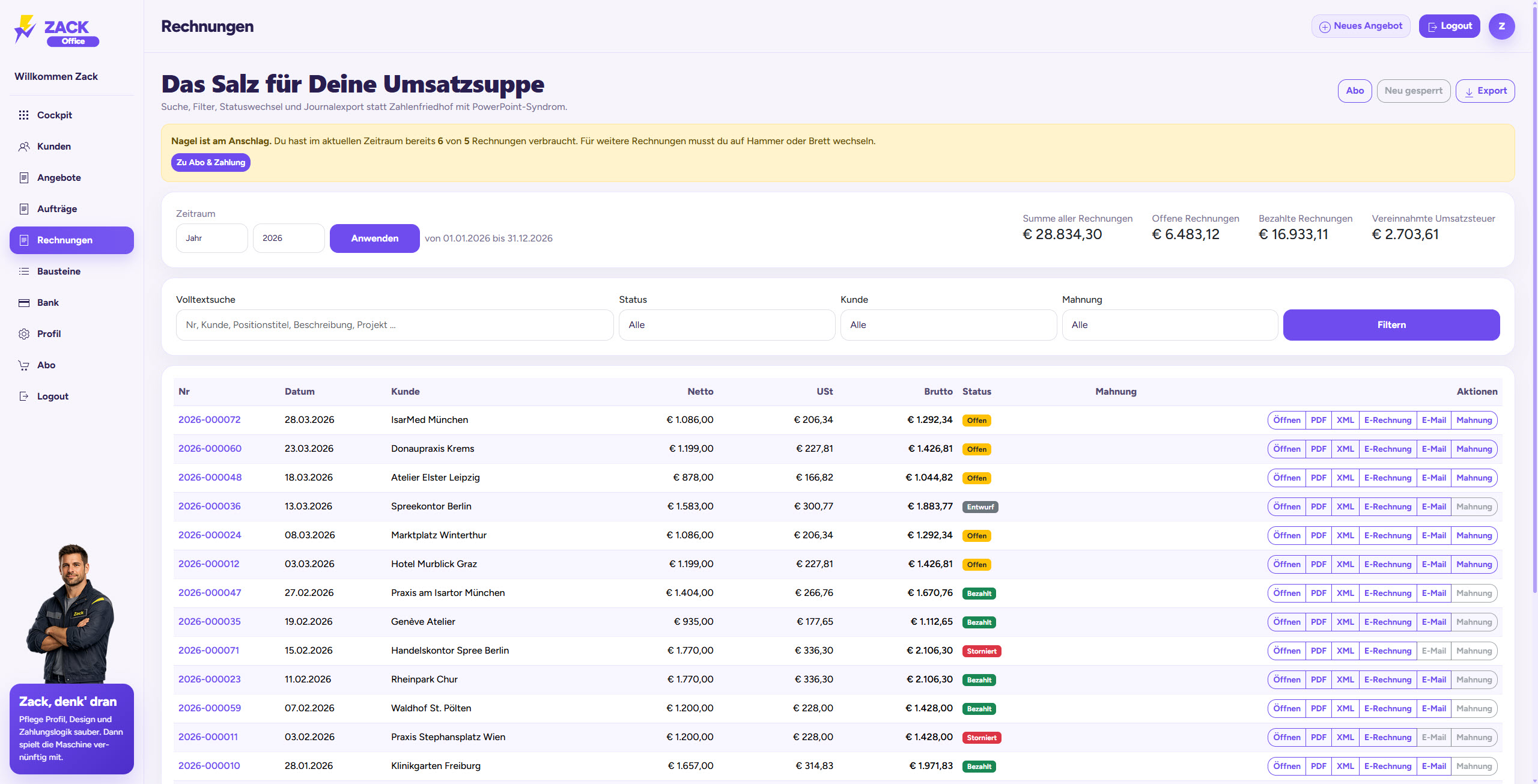The height and width of the screenshot is (784, 1538).
Task: Open the Status filter dropdown
Action: (x=726, y=324)
